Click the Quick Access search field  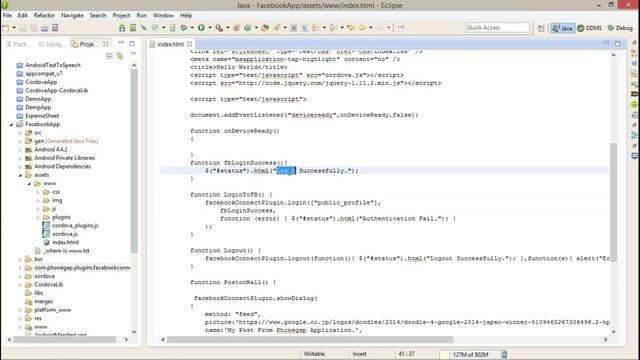(x=497, y=27)
